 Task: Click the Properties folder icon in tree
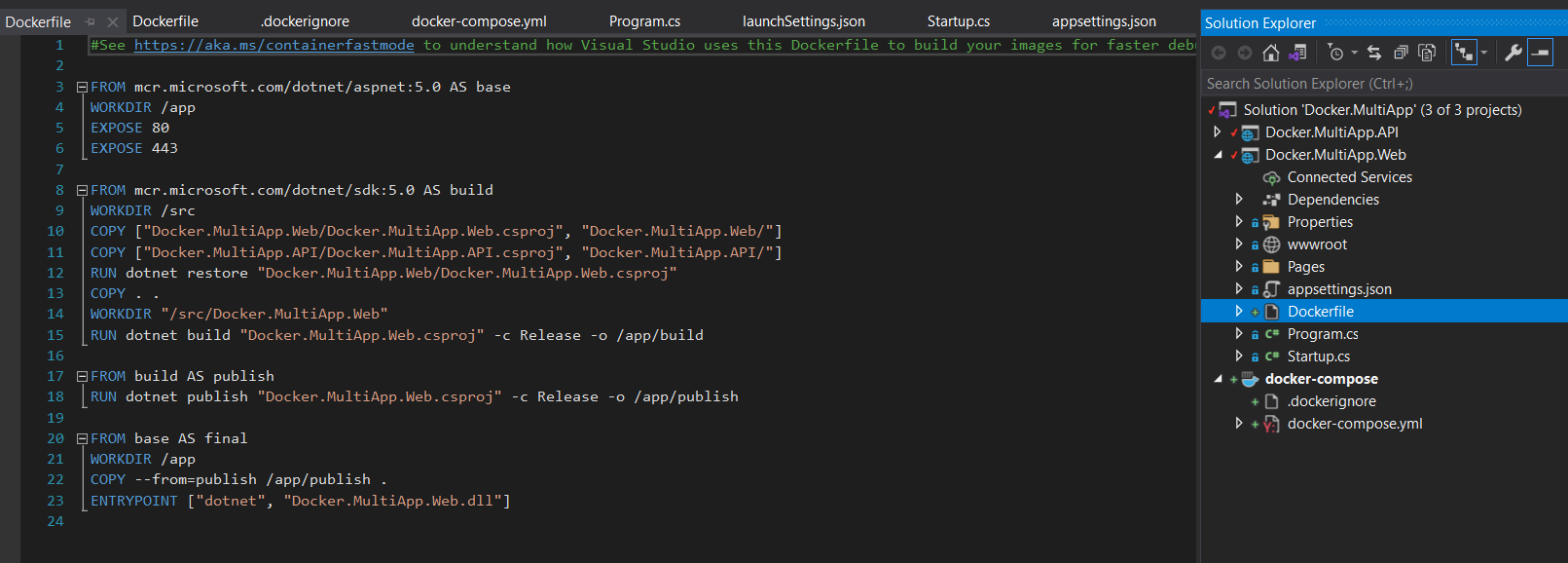(1271, 222)
